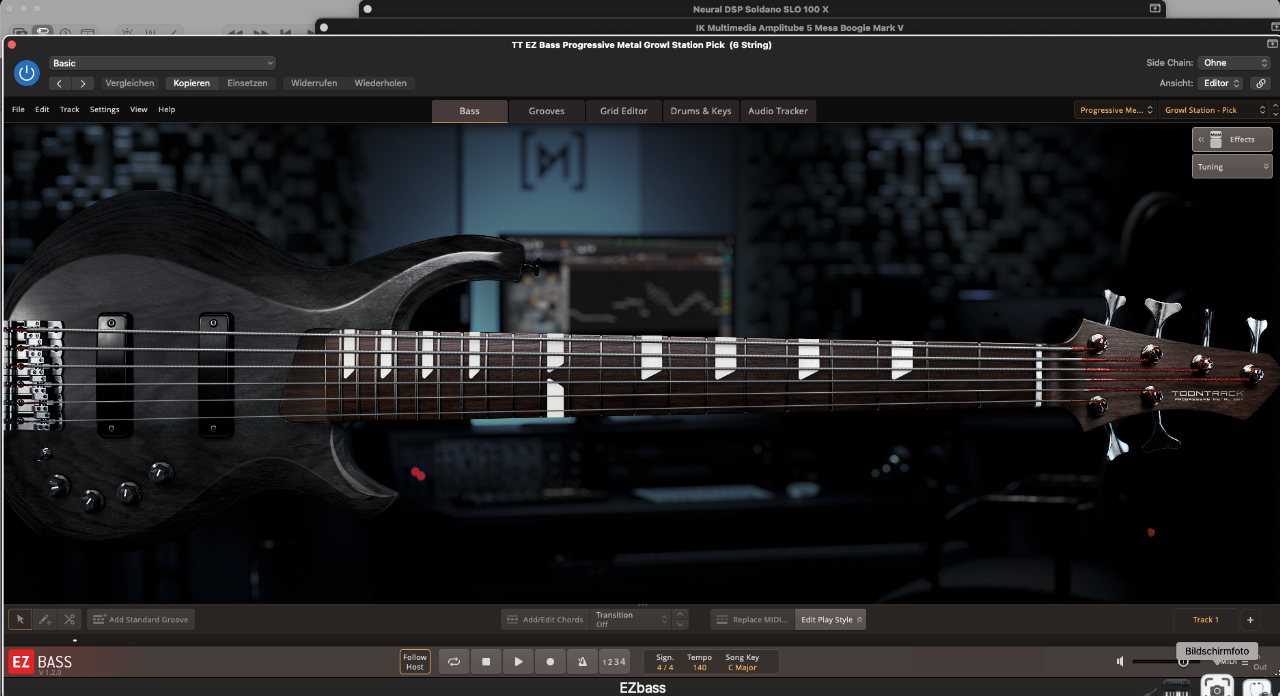Click the EZ BASS logo
Screen dimensions: 1280x696
point(41,662)
